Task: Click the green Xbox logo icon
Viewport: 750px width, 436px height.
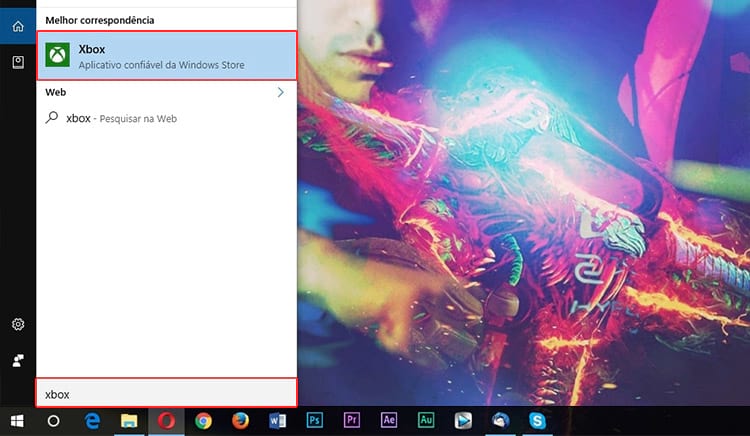Action: point(57,55)
